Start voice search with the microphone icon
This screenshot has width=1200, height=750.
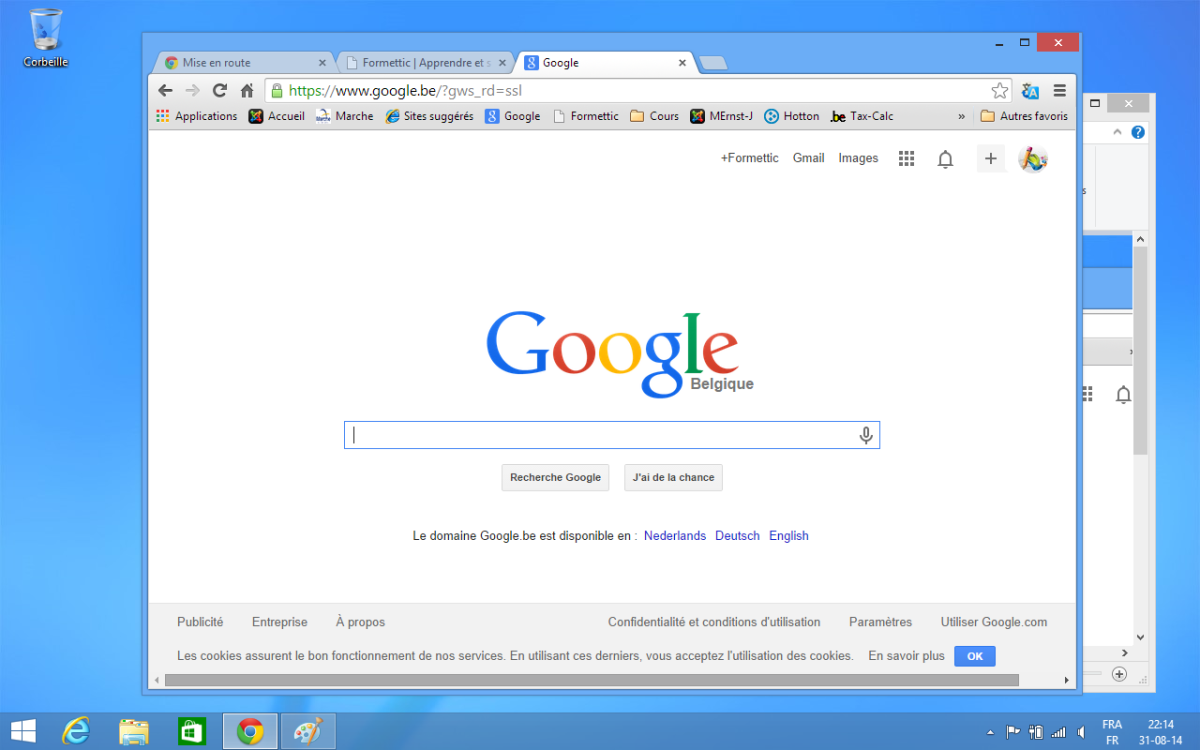point(866,435)
